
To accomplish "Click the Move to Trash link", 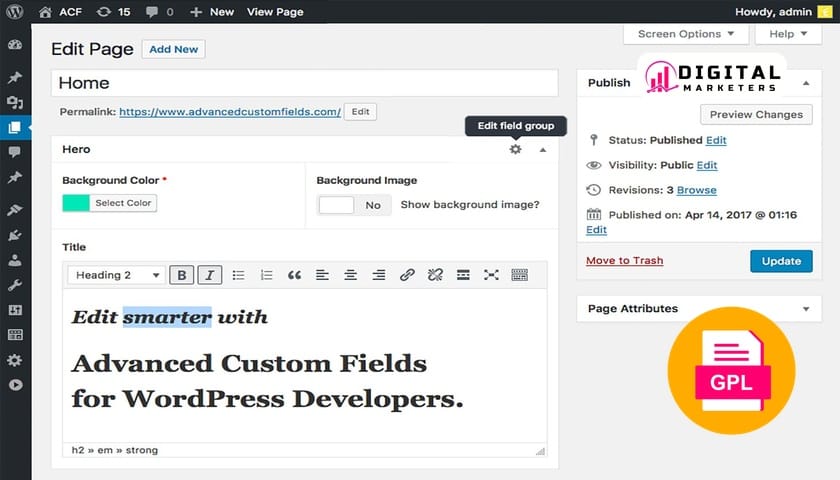I will pos(624,260).
